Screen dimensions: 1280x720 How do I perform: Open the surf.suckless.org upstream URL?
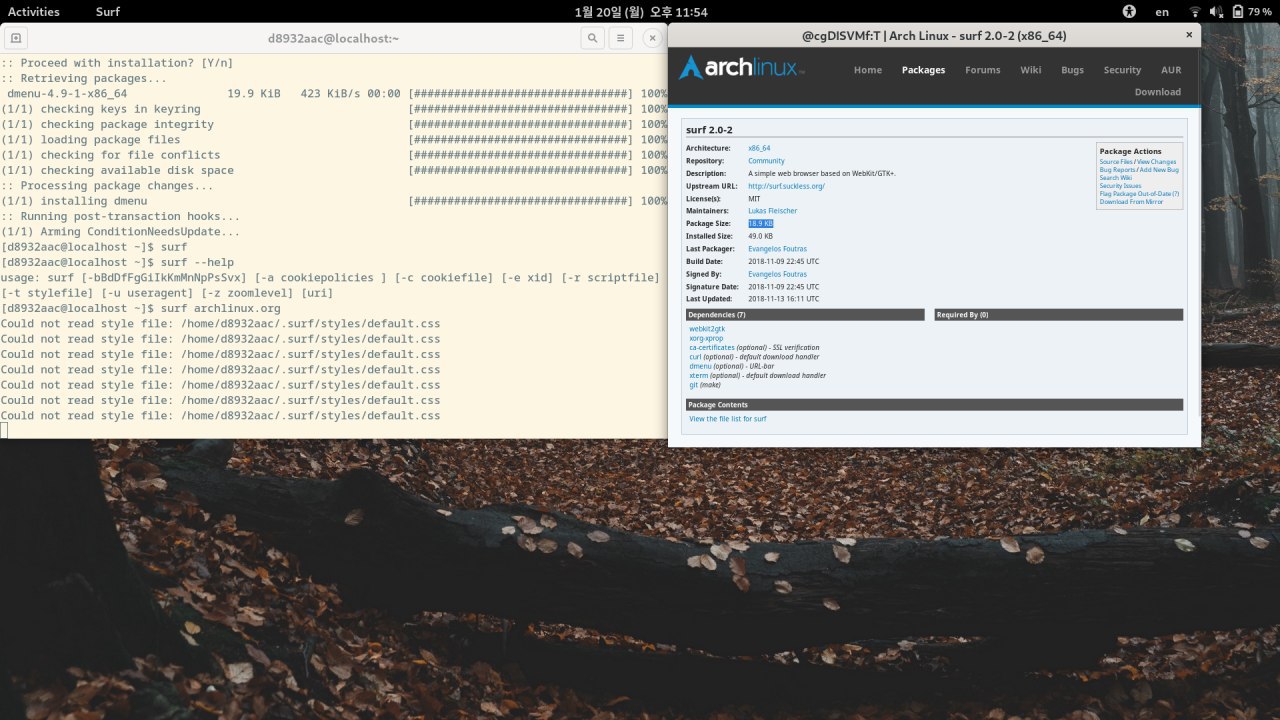pos(786,186)
